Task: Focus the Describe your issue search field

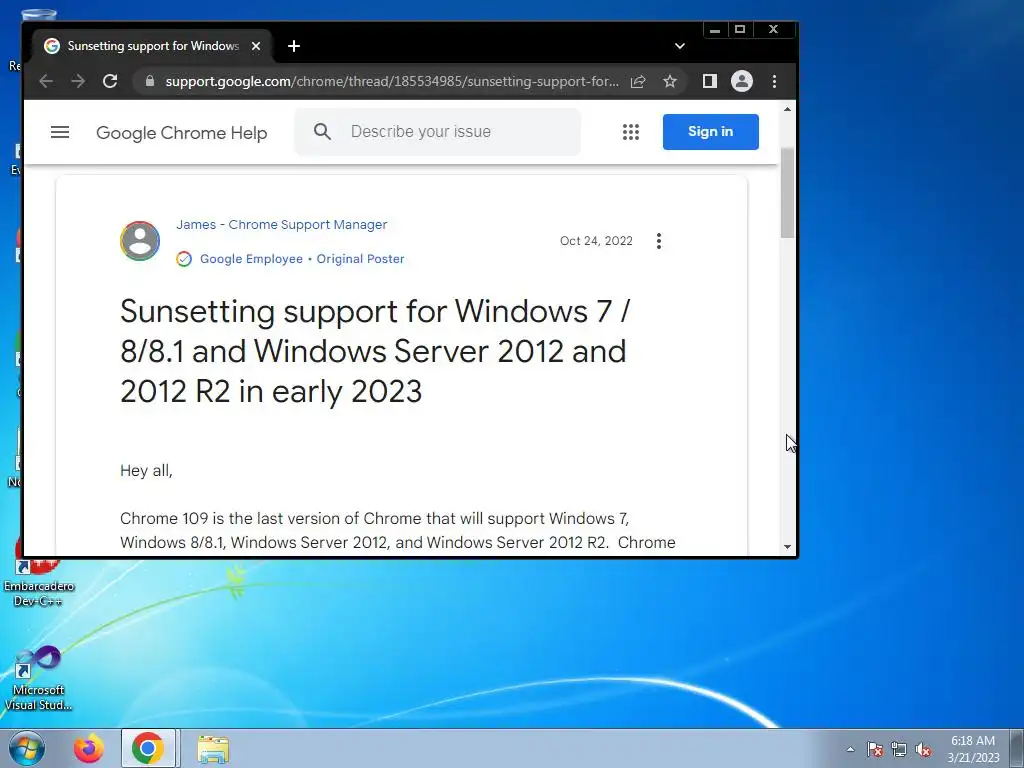Action: pyautogui.click(x=437, y=132)
